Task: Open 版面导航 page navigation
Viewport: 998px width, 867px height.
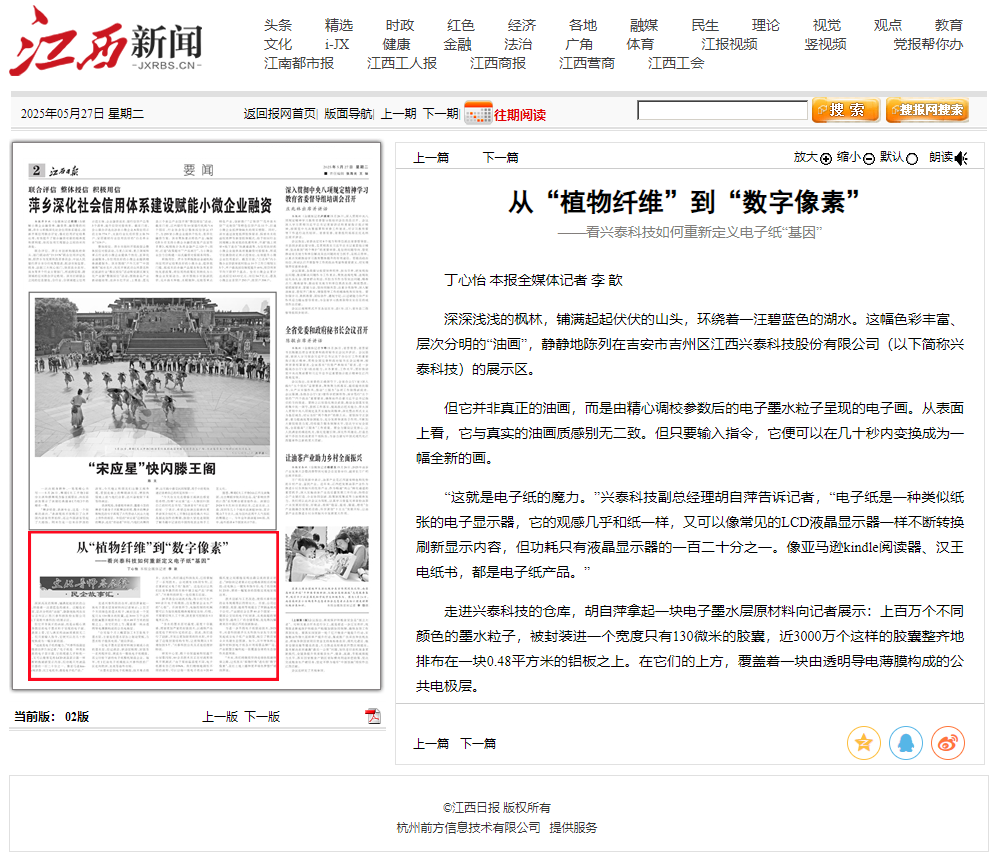Action: click(348, 114)
